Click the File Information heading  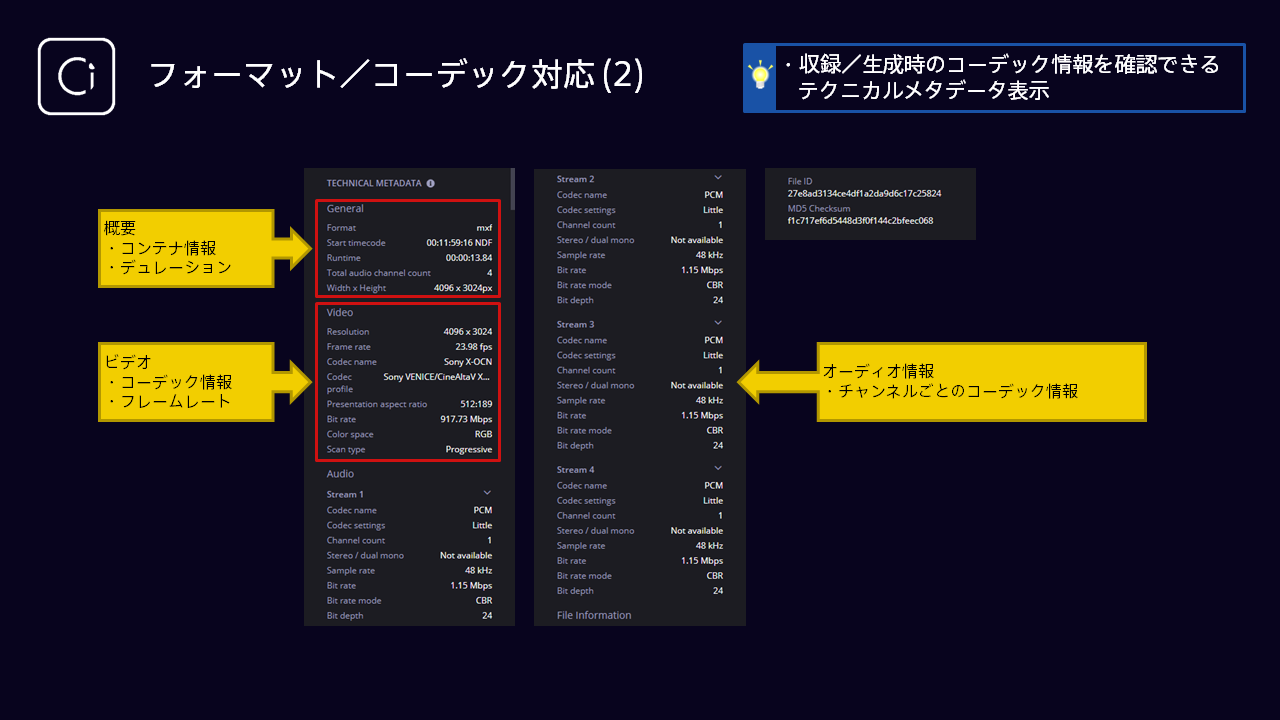(x=594, y=615)
